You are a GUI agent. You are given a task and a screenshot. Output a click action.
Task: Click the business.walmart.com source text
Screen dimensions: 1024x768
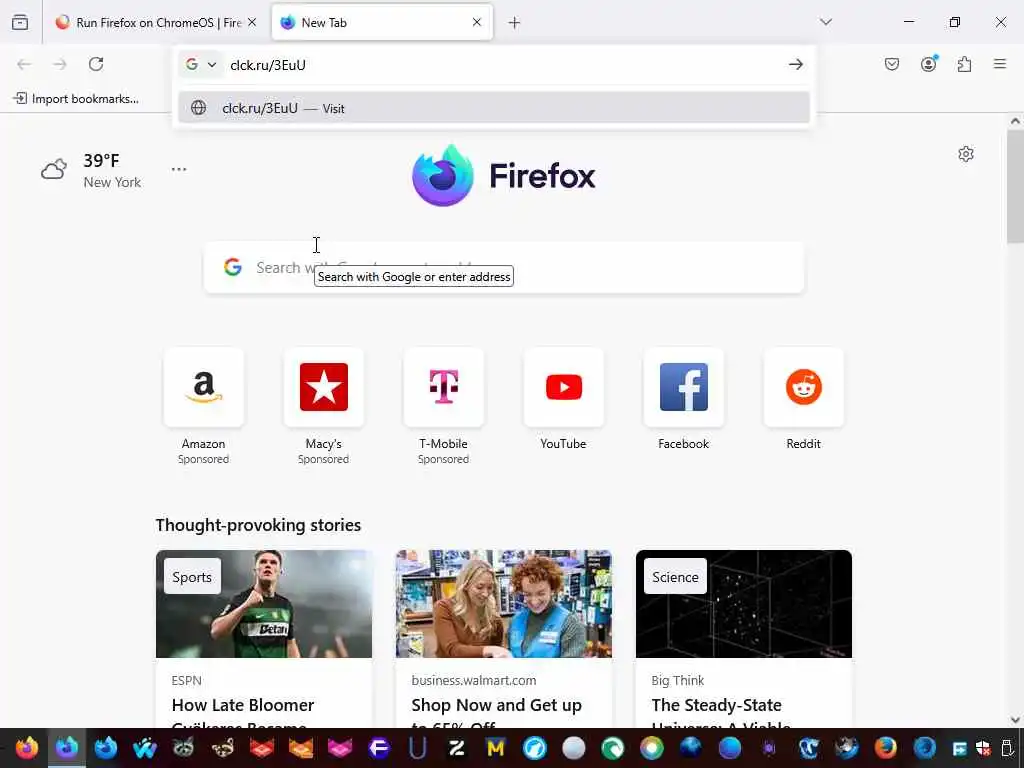[474, 680]
